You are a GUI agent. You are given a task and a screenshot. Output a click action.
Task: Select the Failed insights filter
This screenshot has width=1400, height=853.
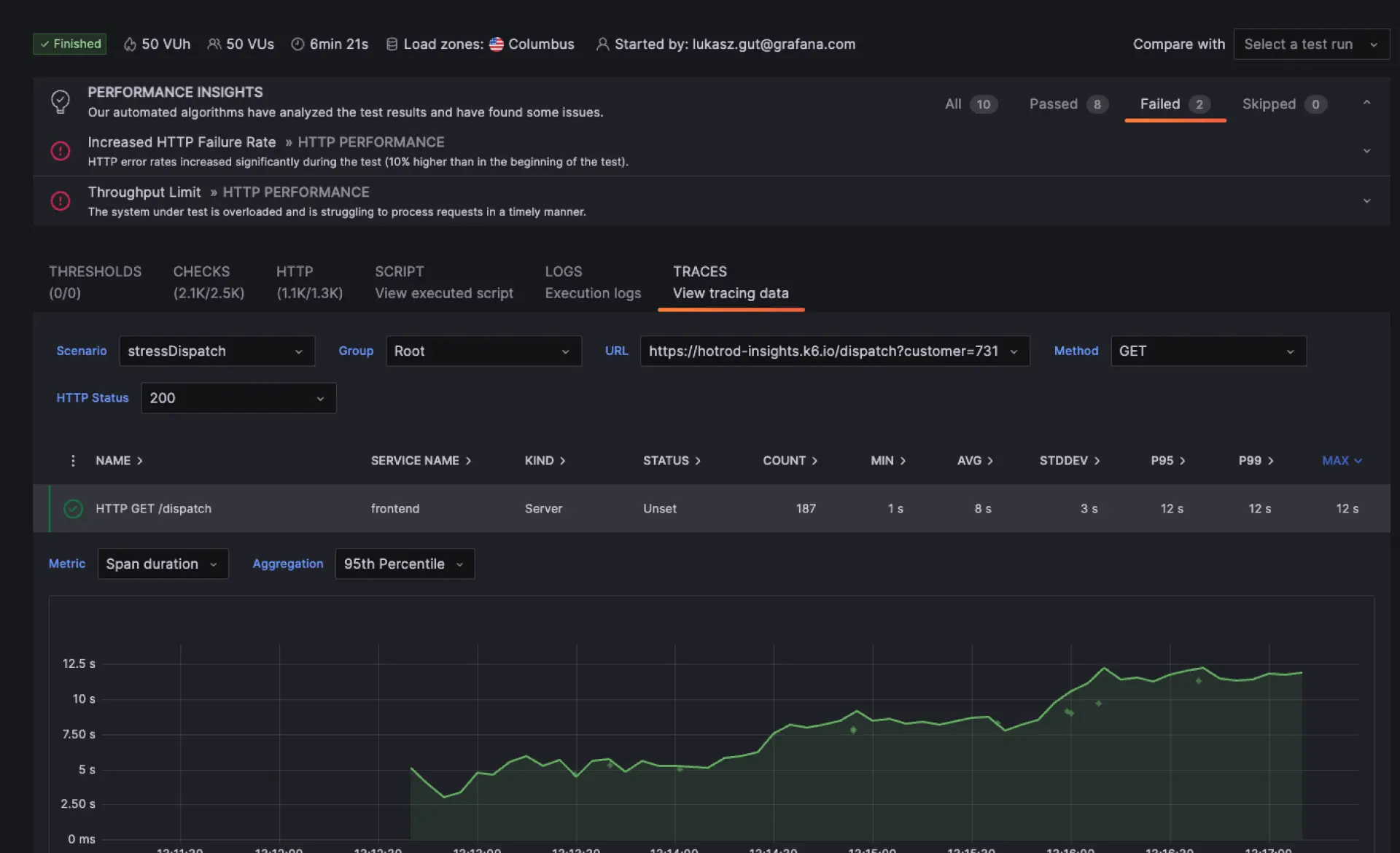1175,104
